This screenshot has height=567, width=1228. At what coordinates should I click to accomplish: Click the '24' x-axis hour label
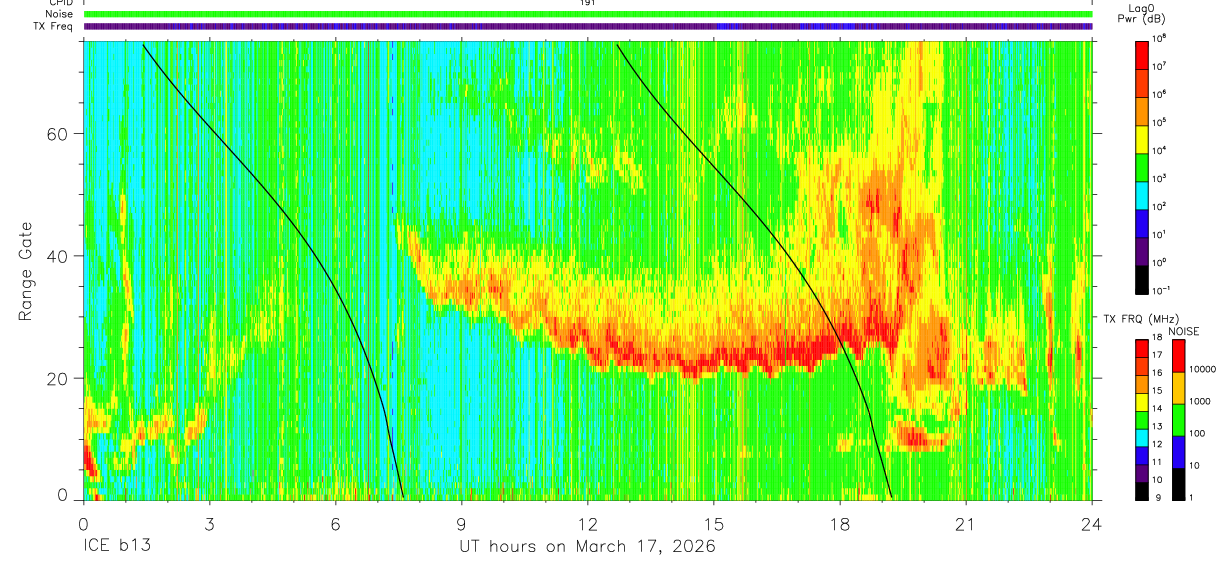(1092, 523)
